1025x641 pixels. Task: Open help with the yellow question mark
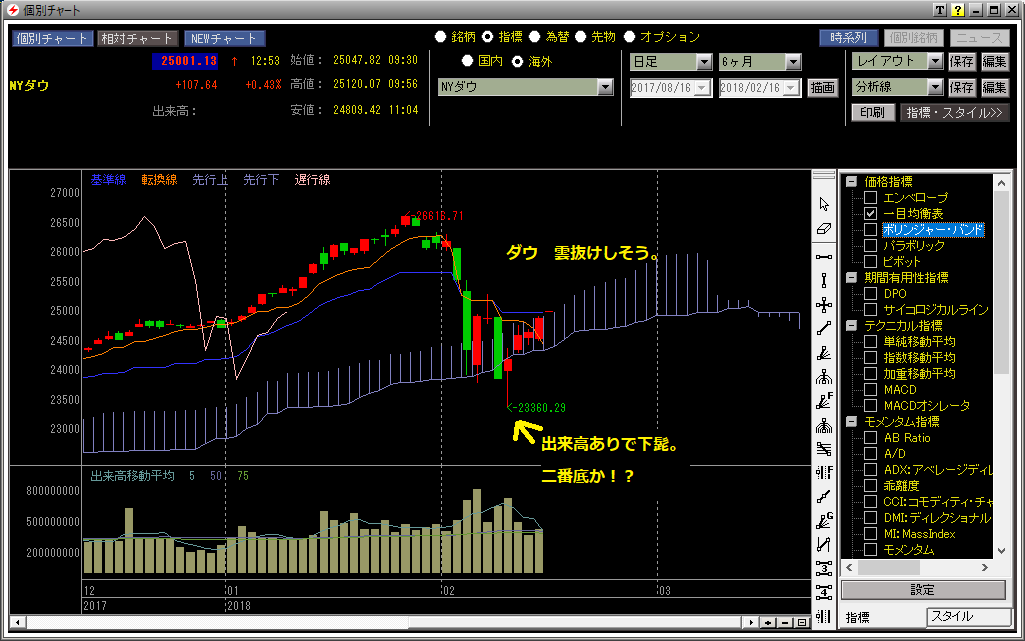[958, 10]
